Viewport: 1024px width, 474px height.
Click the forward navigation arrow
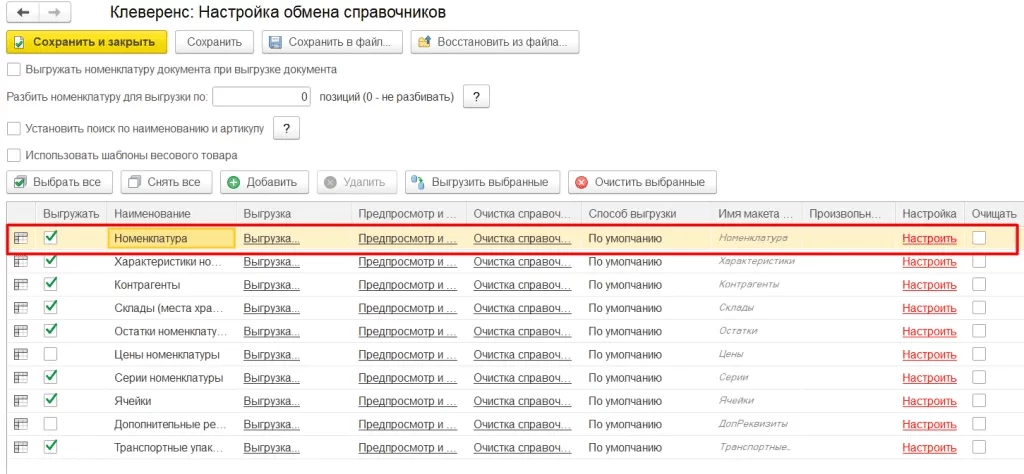click(53, 13)
